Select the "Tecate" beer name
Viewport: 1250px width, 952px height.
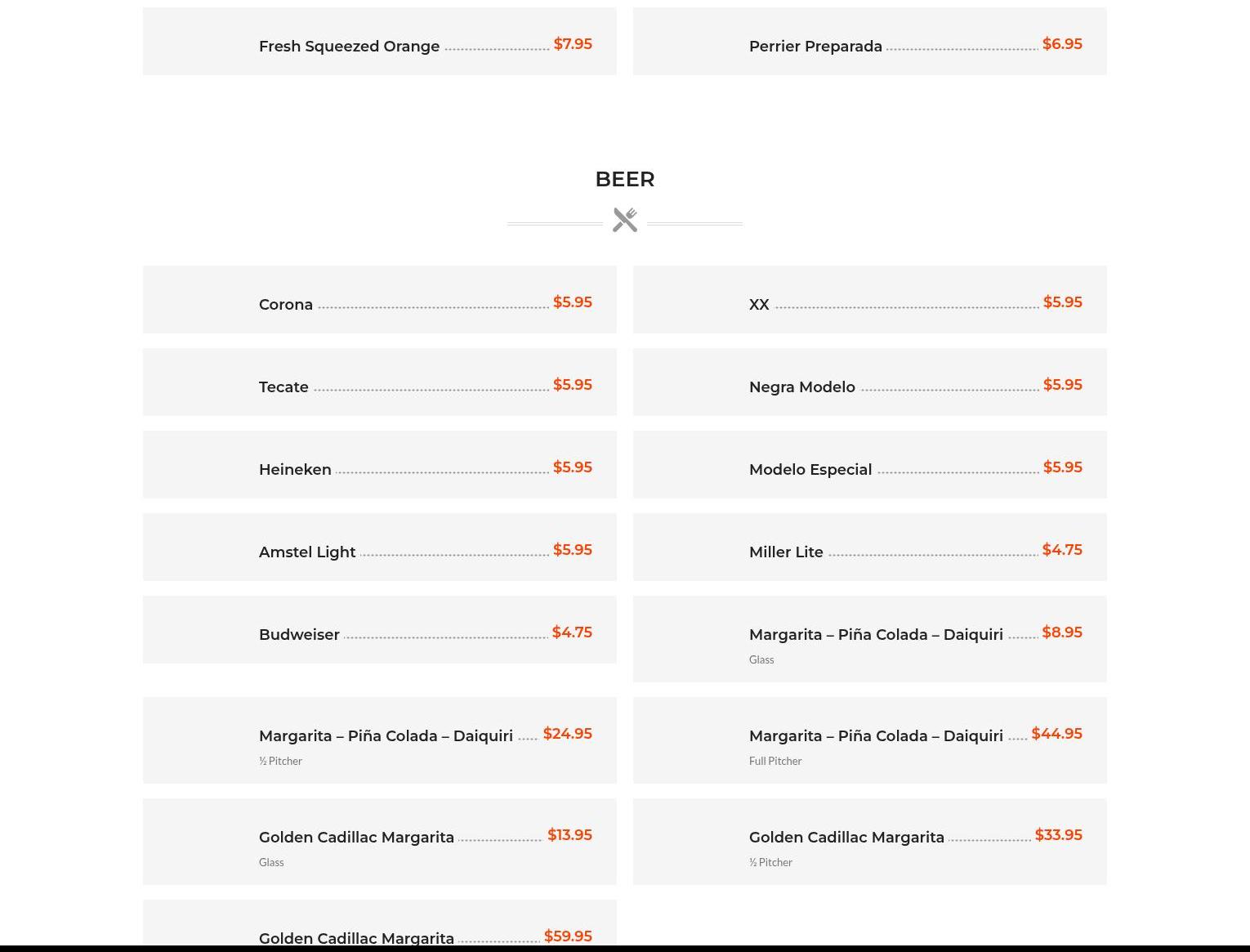click(283, 387)
